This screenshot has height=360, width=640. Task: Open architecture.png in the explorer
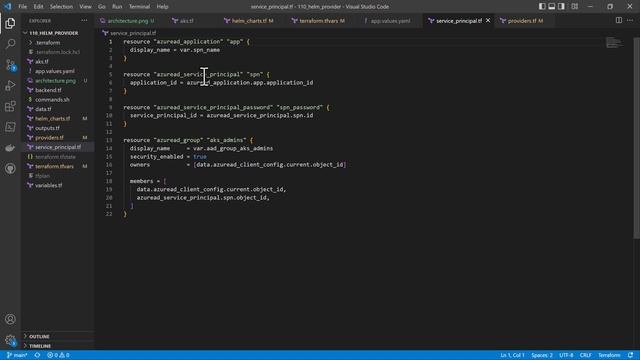click(x=55, y=81)
